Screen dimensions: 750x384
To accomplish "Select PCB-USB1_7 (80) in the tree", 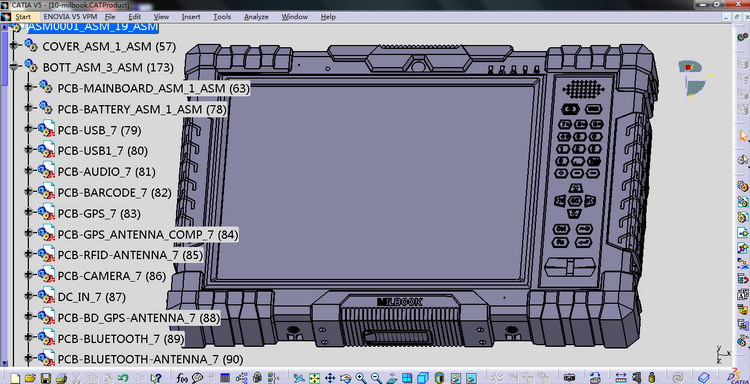I will pos(102,151).
